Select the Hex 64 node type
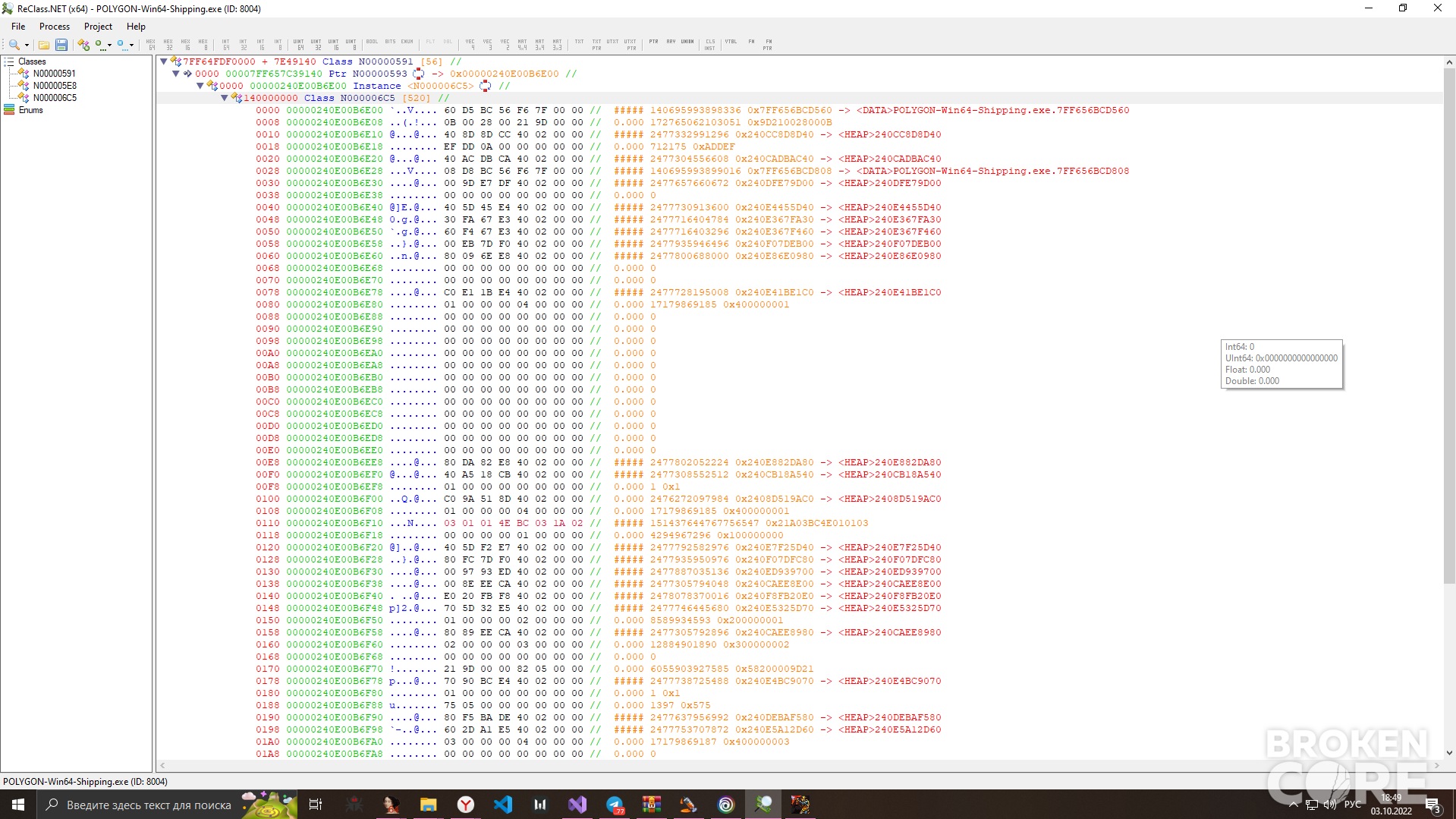Screen dimensions: 1456x819 [x=151, y=45]
